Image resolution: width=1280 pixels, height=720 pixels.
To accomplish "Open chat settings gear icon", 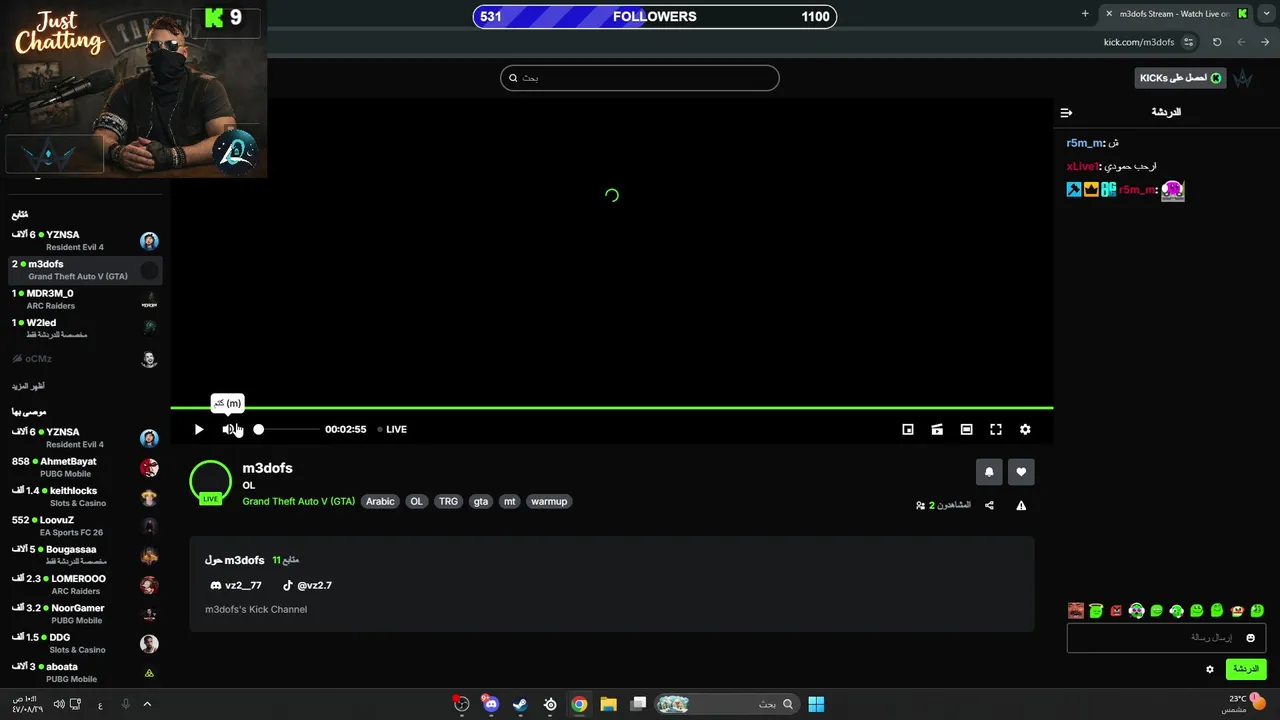I will [1210, 669].
